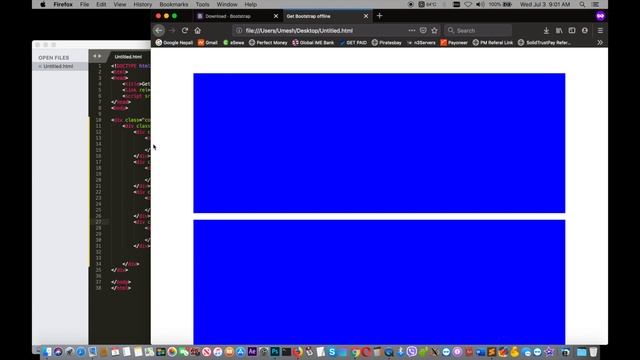Screen dimensions: 640x360
Task: Go back with the Firefox back arrow
Action: click(158, 31)
